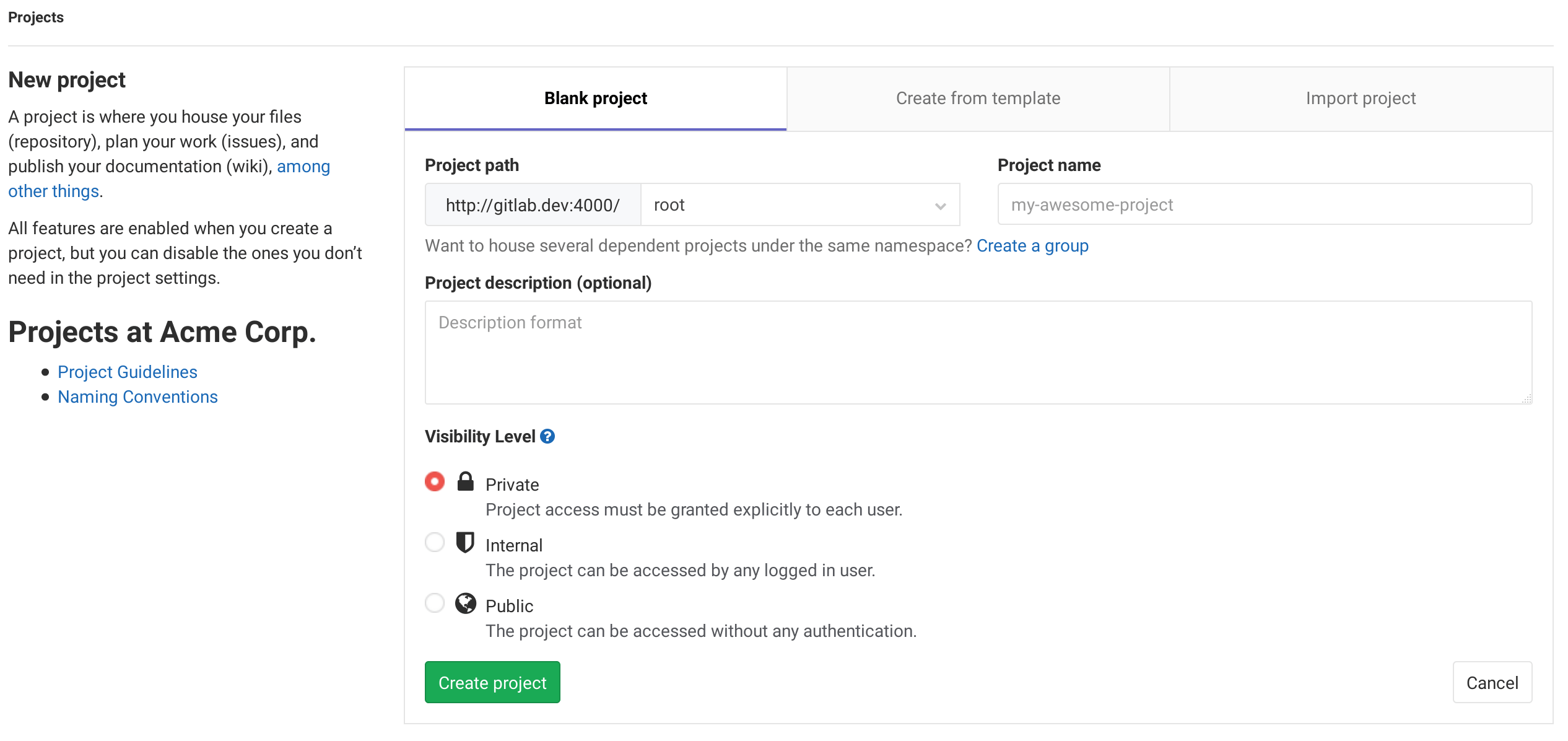Click the Create project button

click(x=492, y=682)
